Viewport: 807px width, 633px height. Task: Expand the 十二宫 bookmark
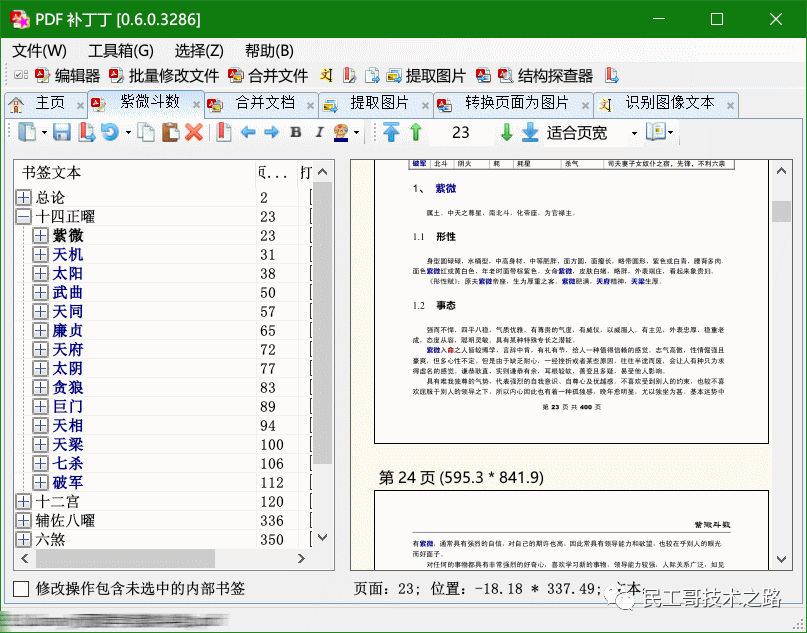(23, 501)
